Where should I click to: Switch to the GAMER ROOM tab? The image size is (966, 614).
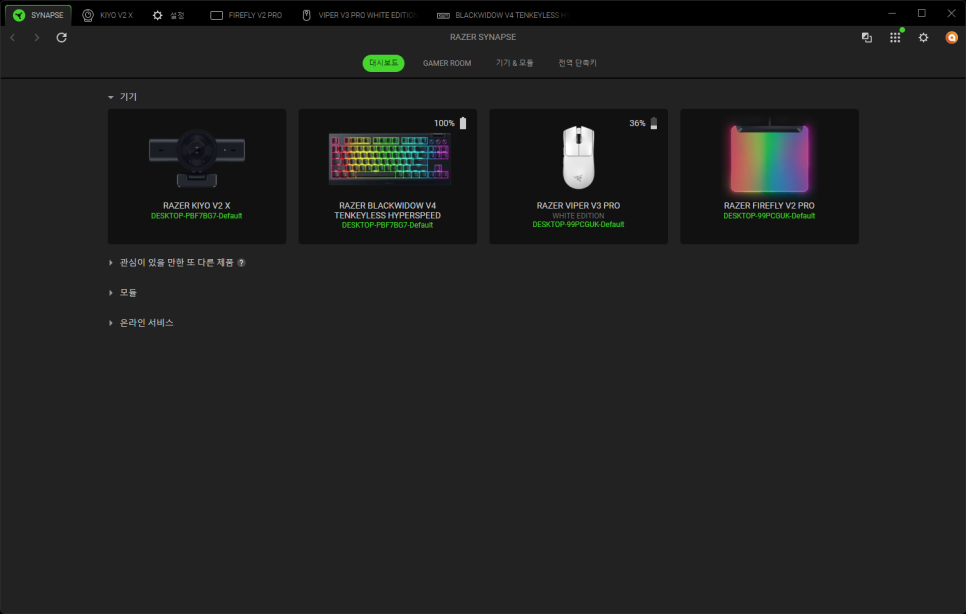(x=446, y=63)
